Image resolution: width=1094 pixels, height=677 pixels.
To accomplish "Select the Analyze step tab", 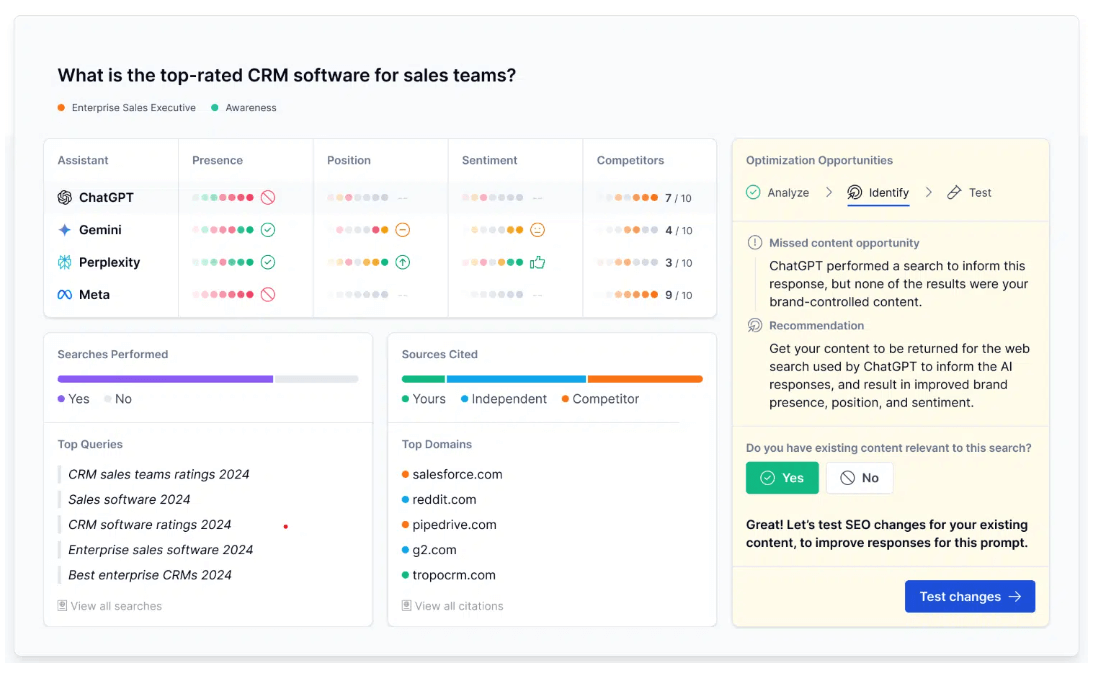I will [x=778, y=193].
